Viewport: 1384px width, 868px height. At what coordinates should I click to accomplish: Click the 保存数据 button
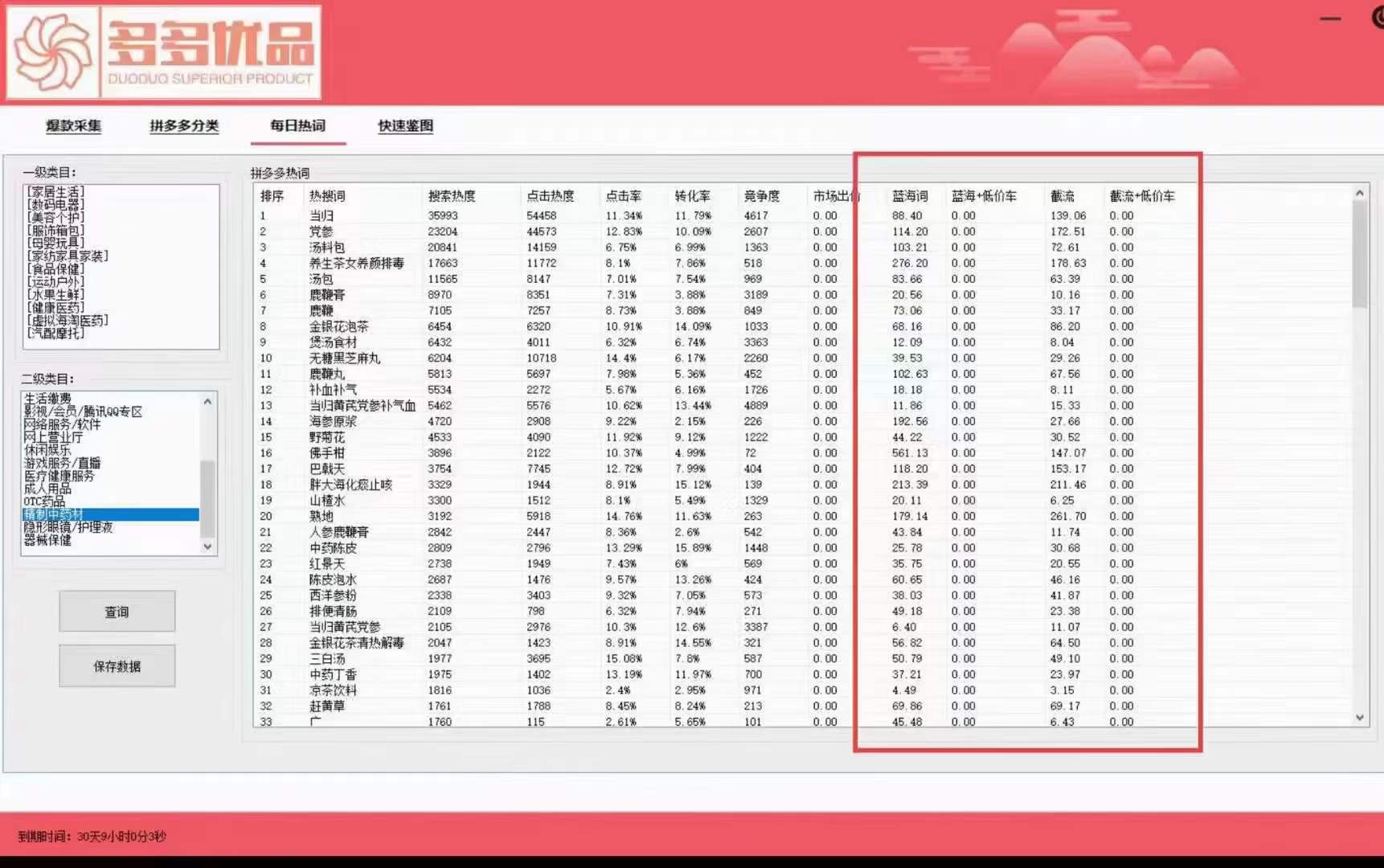117,666
